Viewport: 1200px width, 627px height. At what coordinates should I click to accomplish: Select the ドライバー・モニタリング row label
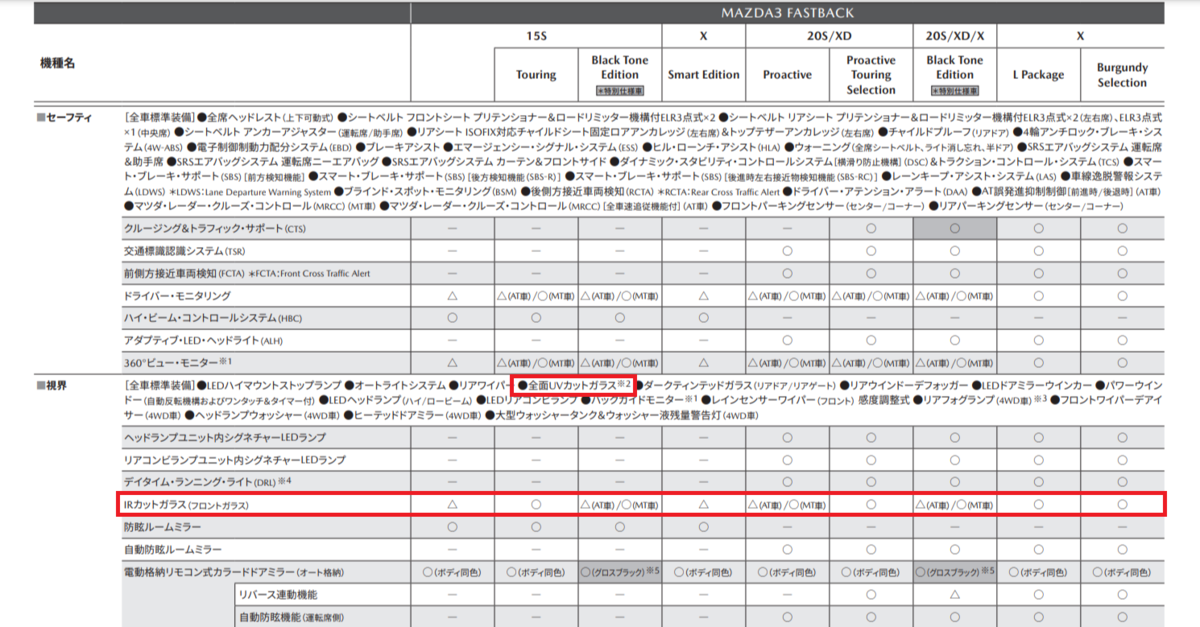pyautogui.click(x=177, y=295)
